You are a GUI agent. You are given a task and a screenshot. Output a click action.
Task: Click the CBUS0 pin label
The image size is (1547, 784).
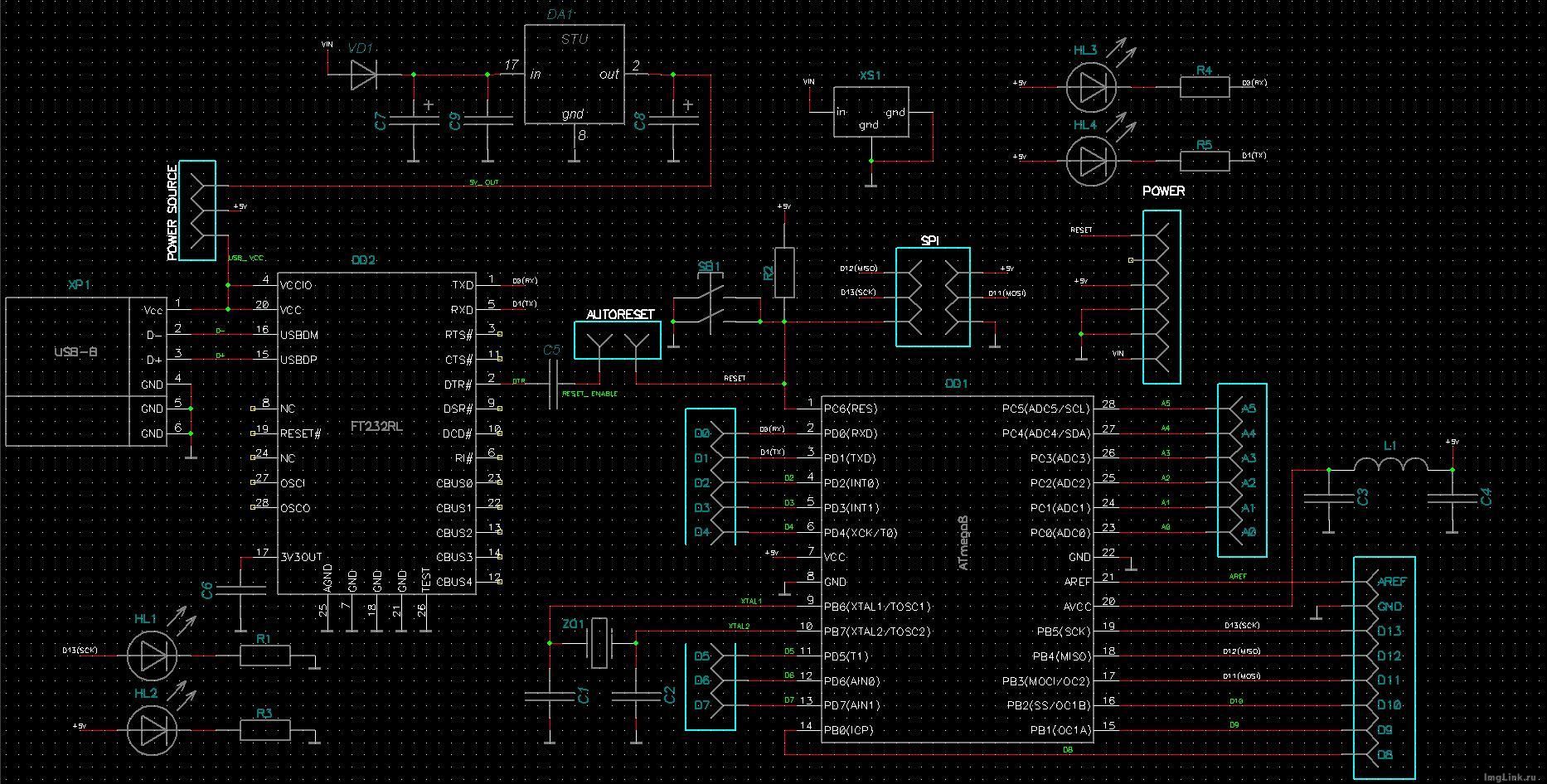pos(454,483)
